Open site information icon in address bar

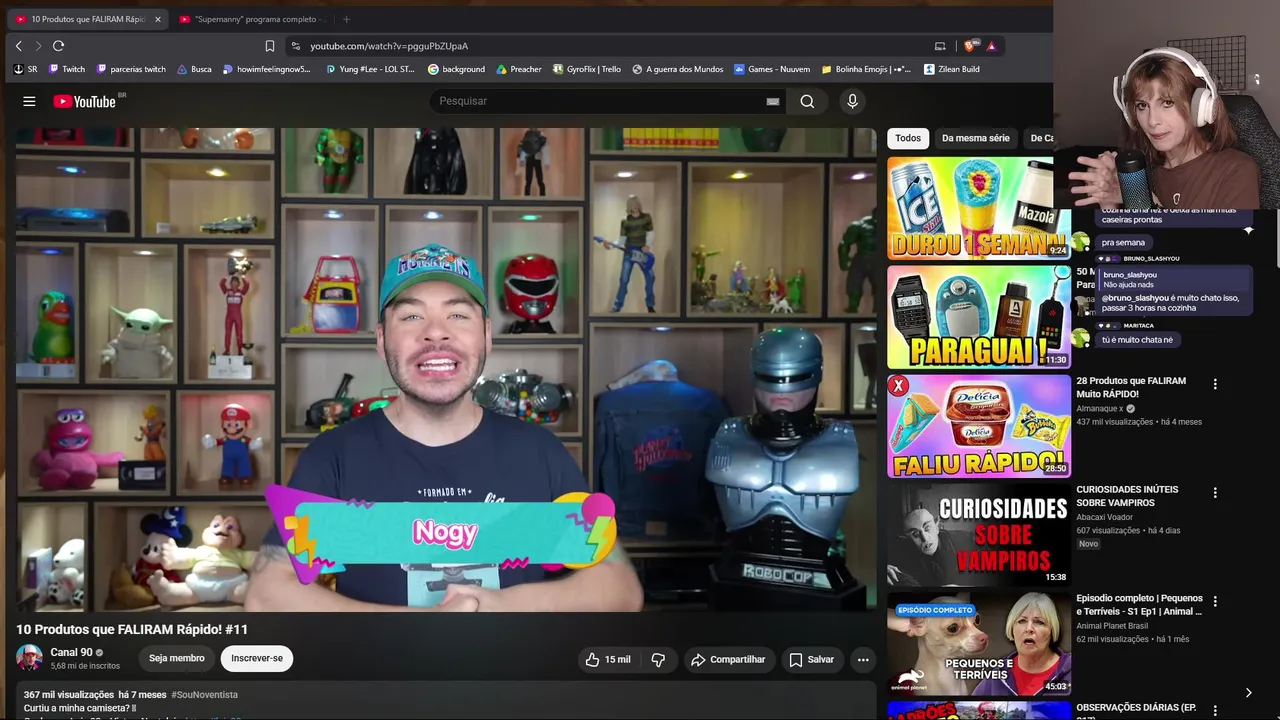click(295, 46)
